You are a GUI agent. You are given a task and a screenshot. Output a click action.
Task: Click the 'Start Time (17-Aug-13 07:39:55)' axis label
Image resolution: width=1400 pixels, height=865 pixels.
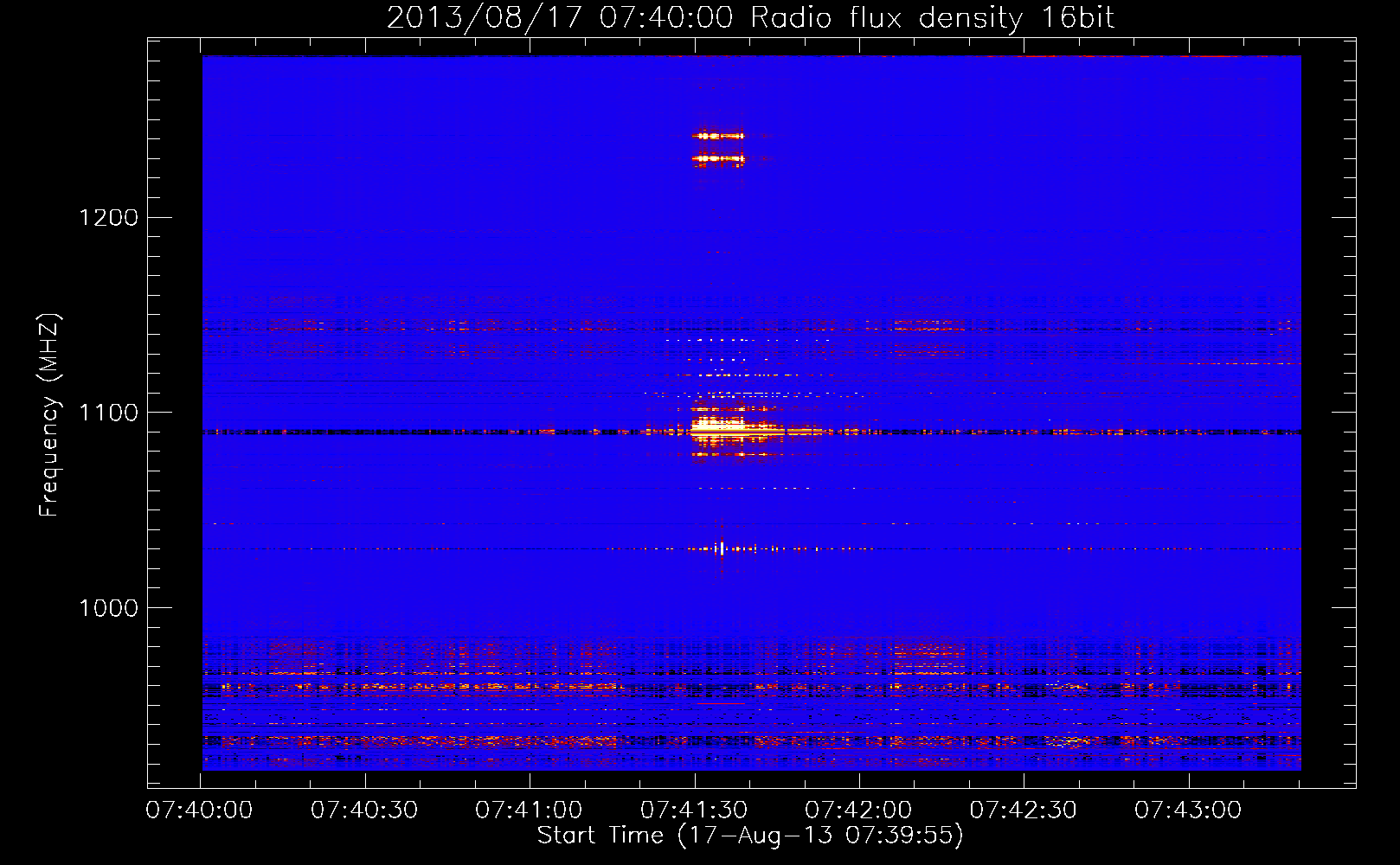click(750, 836)
